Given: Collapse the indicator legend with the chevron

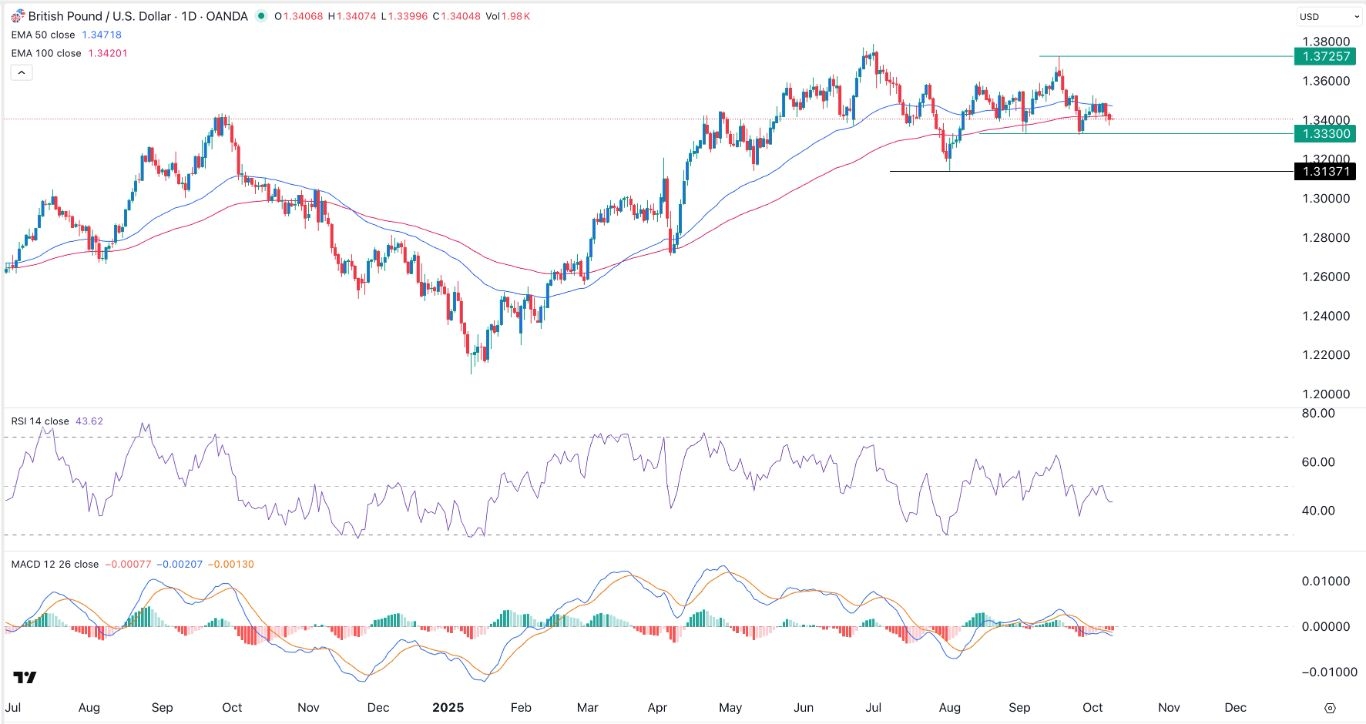Looking at the screenshot, I should [21, 71].
